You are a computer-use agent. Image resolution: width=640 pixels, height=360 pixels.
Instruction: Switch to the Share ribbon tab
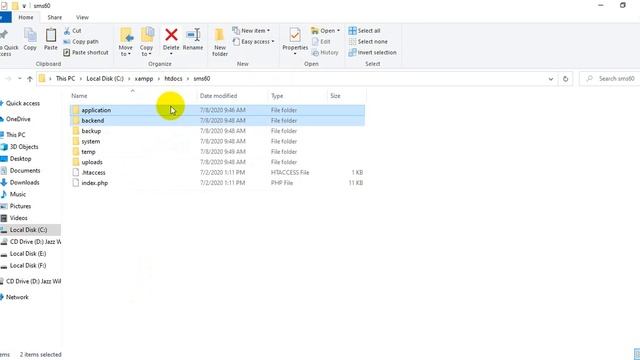point(54,18)
